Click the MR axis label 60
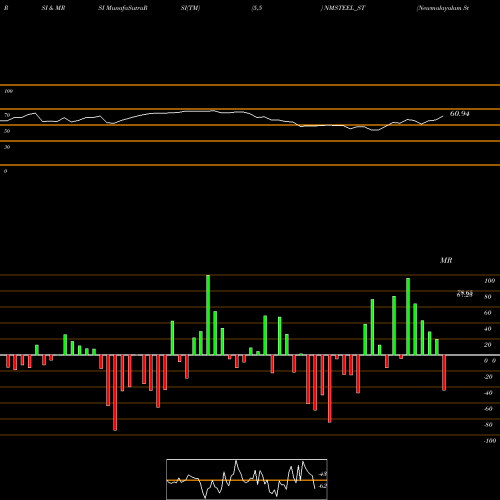Image resolution: width=500 pixels, height=500 pixels. (x=488, y=313)
